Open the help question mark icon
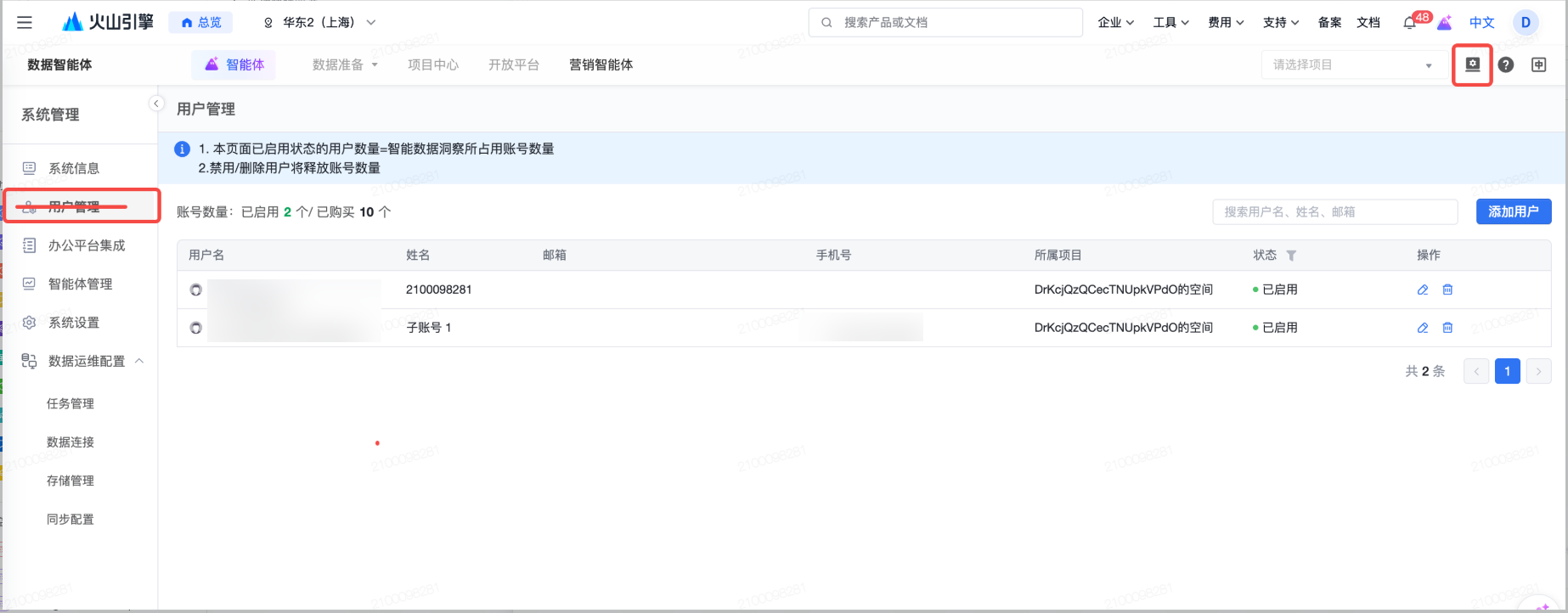Image resolution: width=1568 pixels, height=613 pixels. (1506, 65)
